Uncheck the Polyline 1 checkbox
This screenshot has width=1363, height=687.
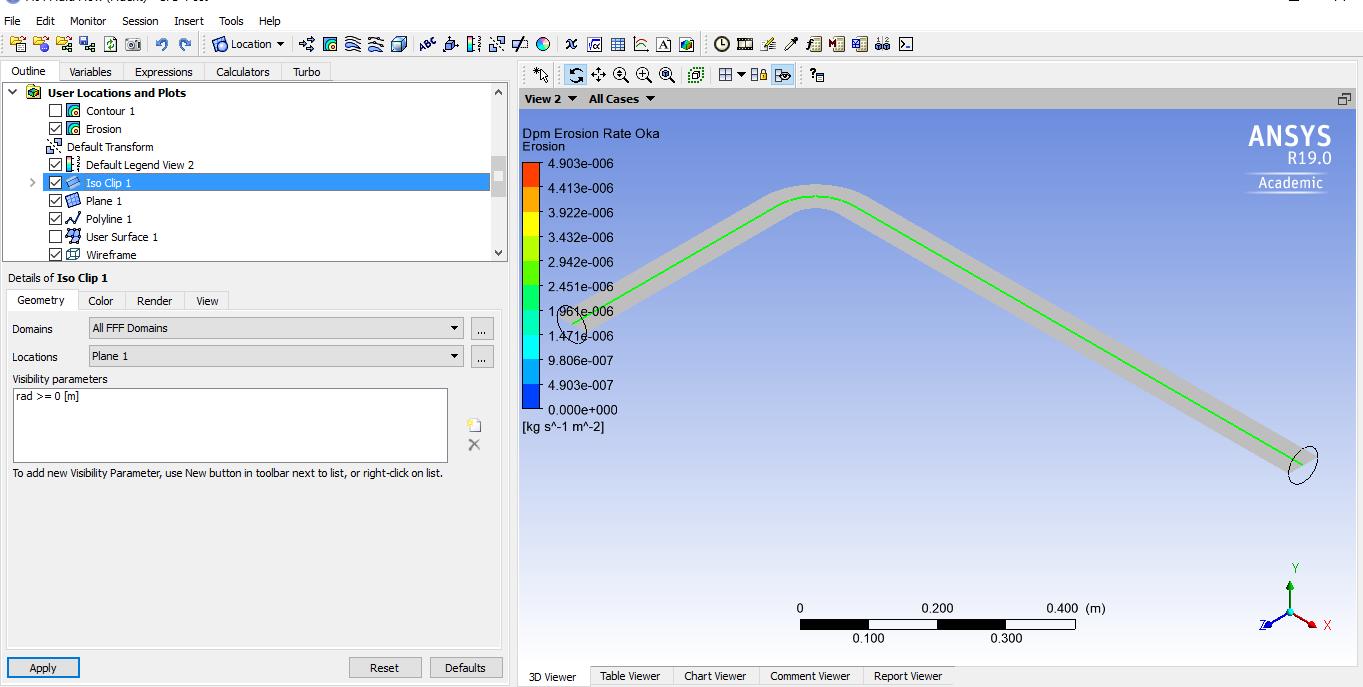click(56, 219)
